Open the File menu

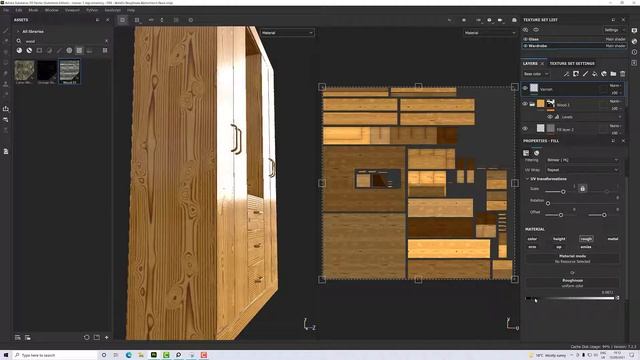(x=6, y=10)
